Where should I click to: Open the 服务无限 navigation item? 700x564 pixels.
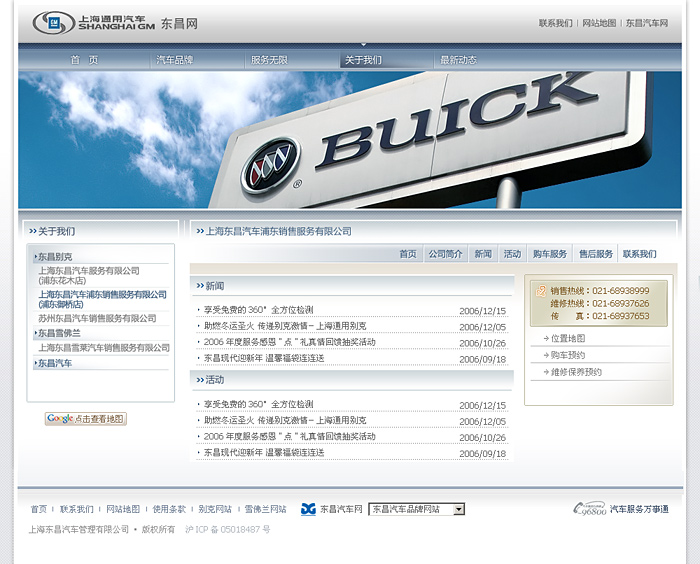coord(269,60)
